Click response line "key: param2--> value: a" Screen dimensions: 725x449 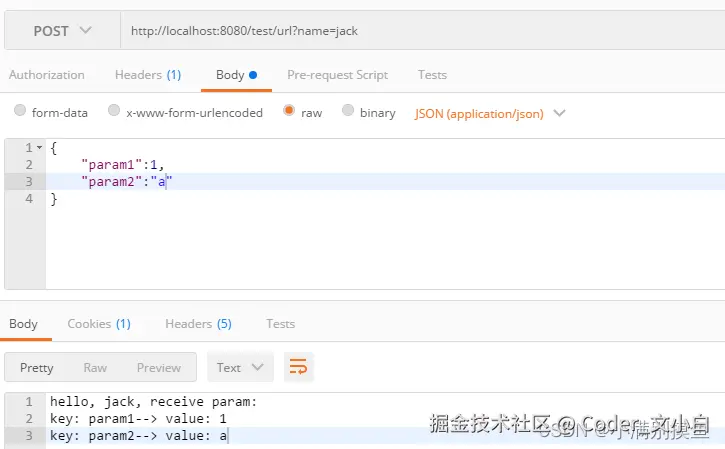point(139,436)
